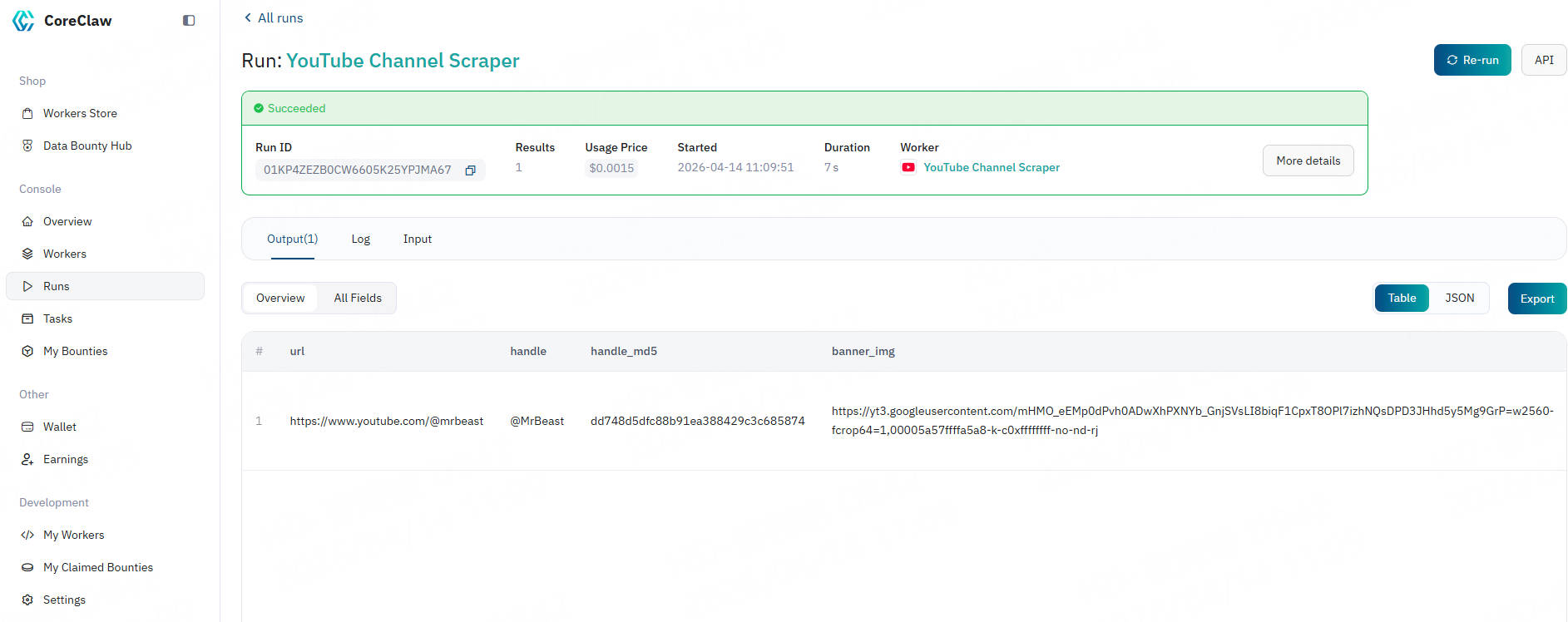The width and height of the screenshot is (1568, 622).
Task: Open Workers Store from sidebar
Action: click(x=80, y=113)
